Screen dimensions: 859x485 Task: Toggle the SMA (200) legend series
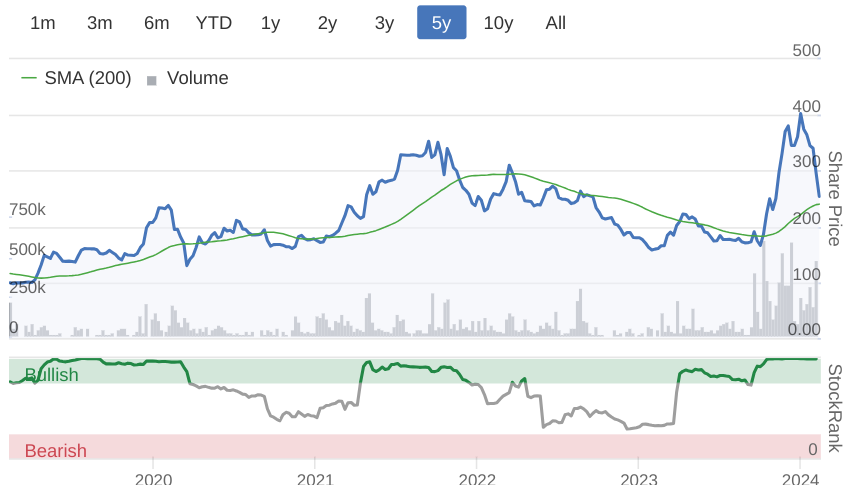(x=76, y=78)
